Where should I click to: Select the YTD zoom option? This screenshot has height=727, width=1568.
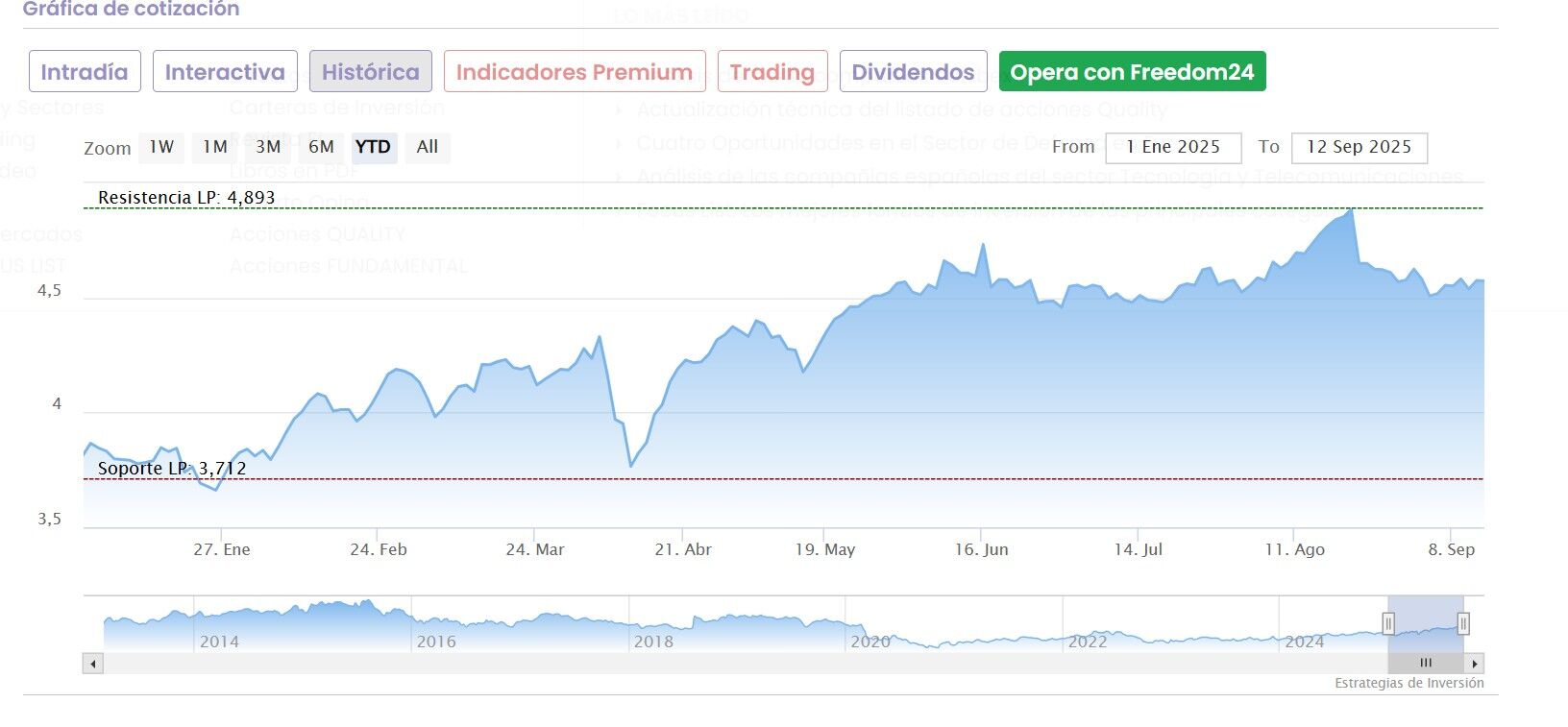click(373, 147)
